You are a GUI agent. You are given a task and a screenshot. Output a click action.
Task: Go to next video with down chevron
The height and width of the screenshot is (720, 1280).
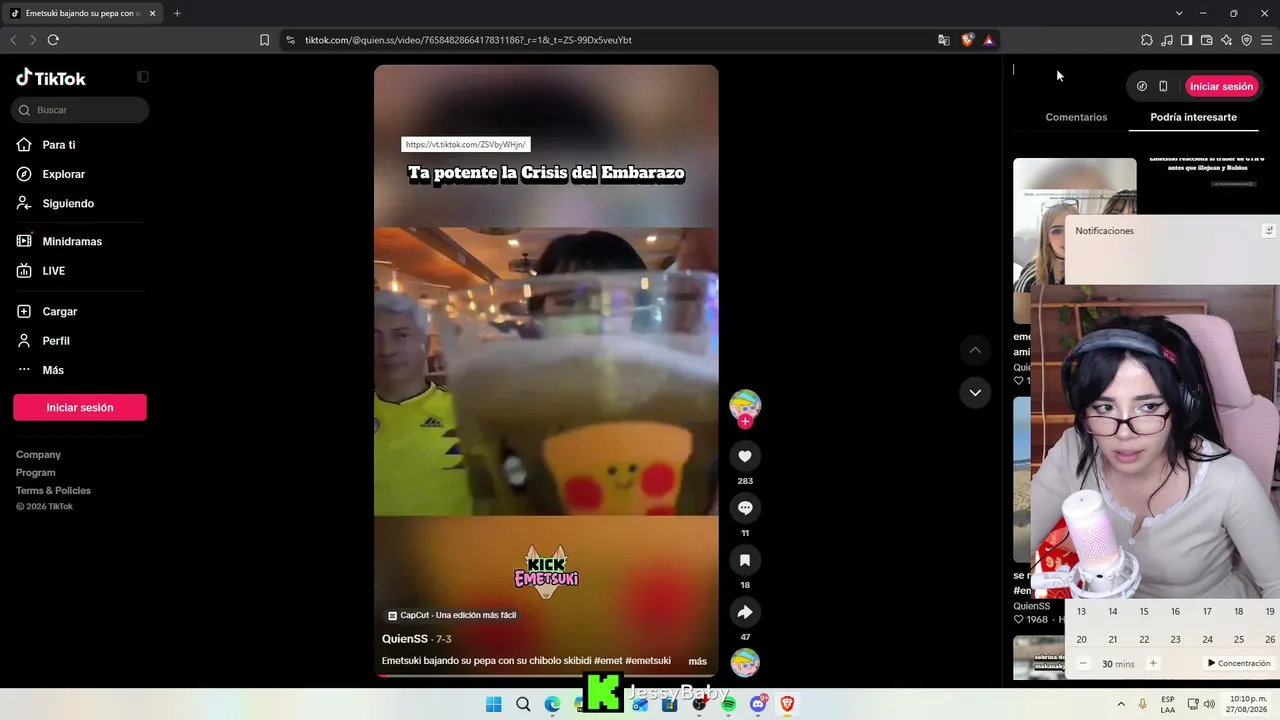tap(975, 393)
